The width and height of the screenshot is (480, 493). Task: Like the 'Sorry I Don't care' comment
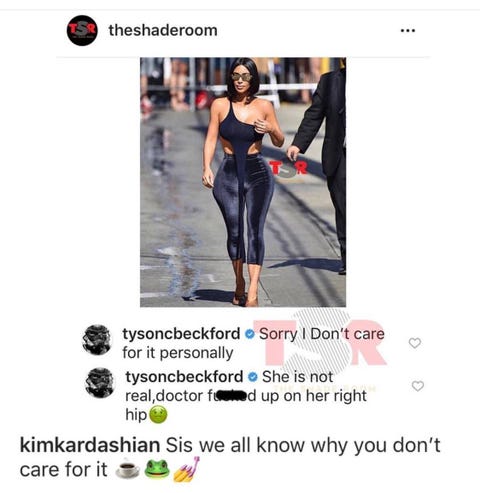[415, 343]
